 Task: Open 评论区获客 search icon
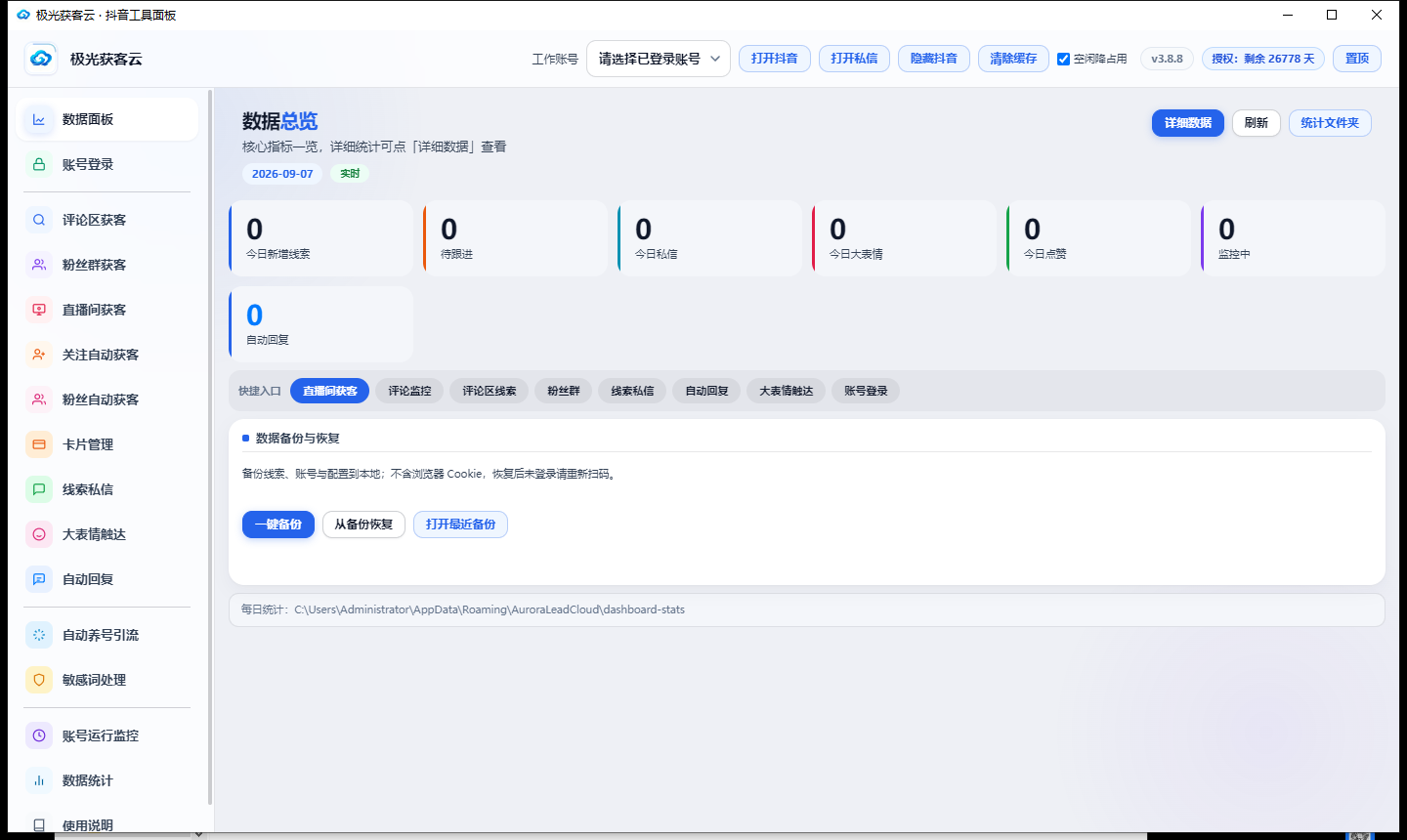[x=39, y=220]
